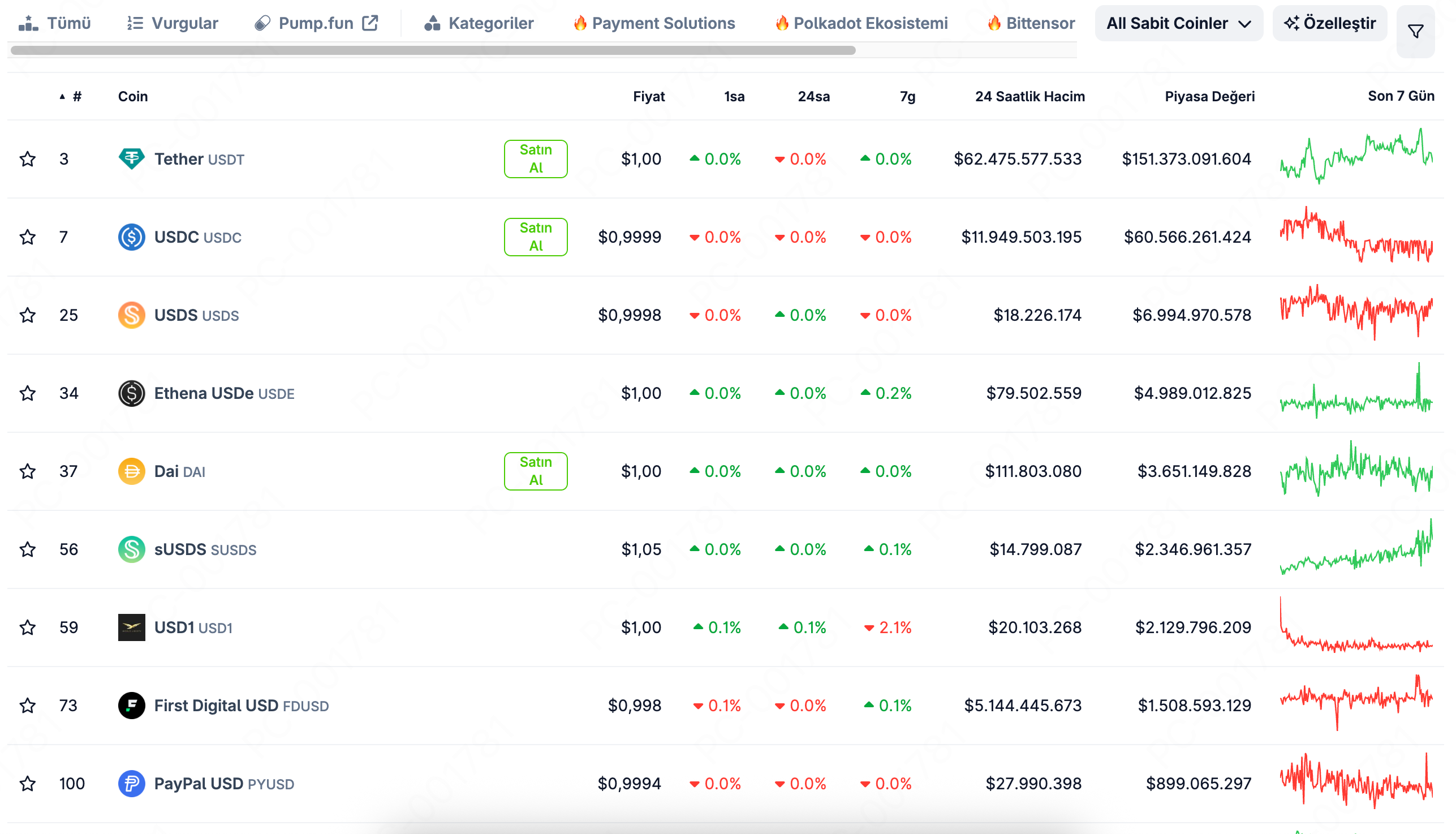Click USD1's 7g change 2.1%
Image resolution: width=1456 pixels, height=834 pixels.
click(x=888, y=628)
